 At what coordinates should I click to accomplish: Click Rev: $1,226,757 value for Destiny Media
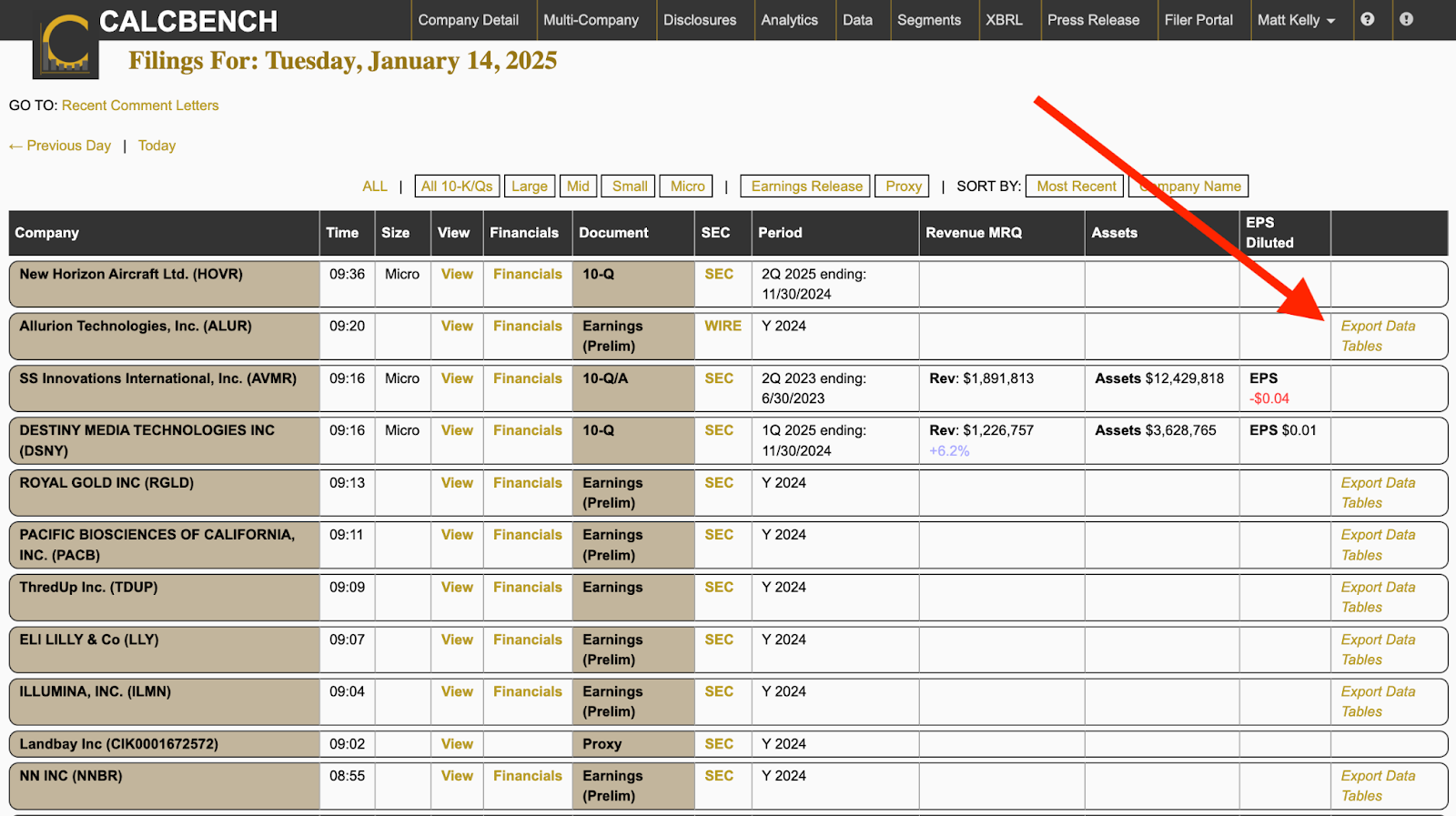pos(981,431)
